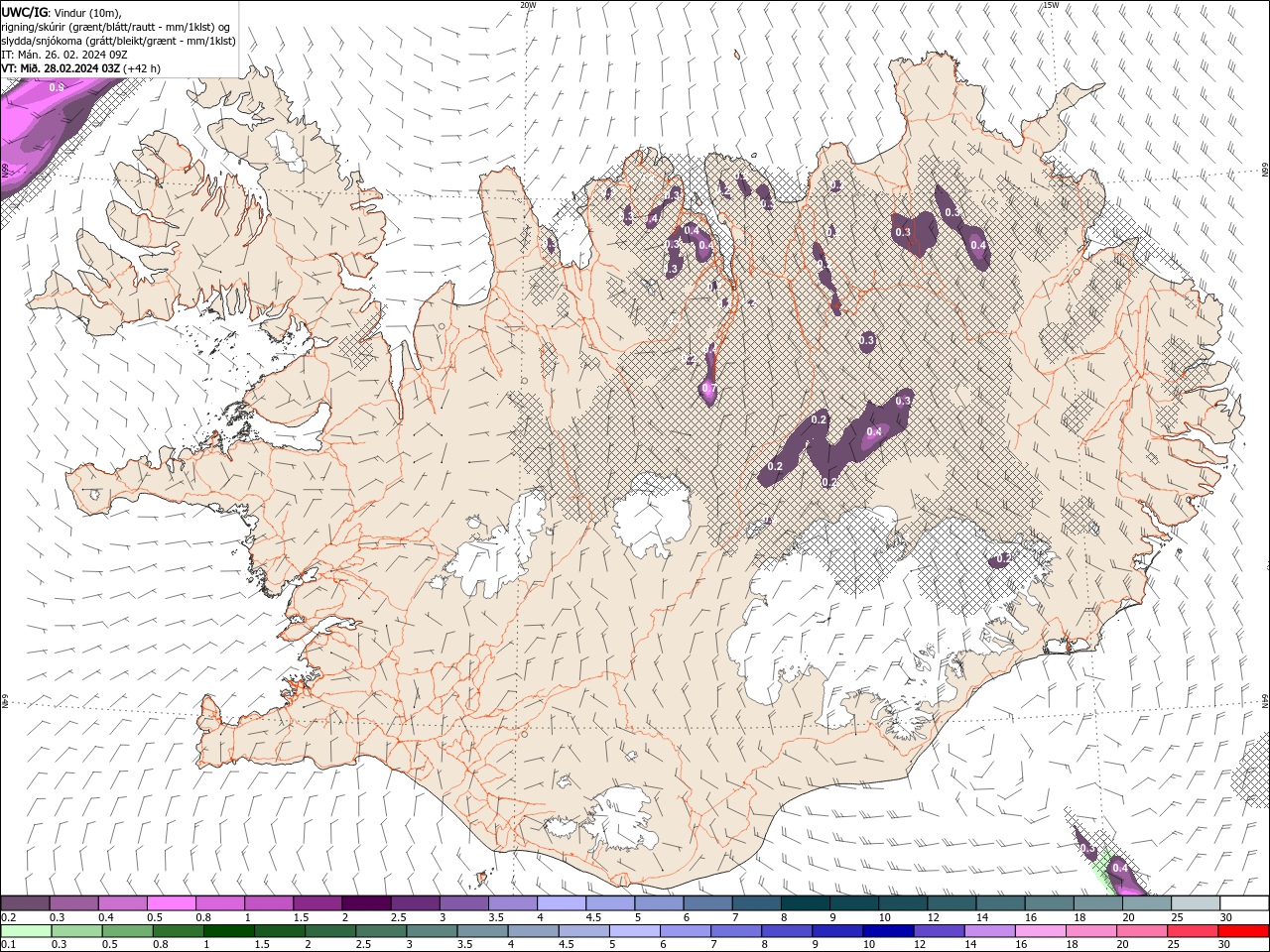The height and width of the screenshot is (952, 1270).
Task: Click the 'IT: Mán. 26. 02. 2024 09Z' line
Action: tap(63, 55)
